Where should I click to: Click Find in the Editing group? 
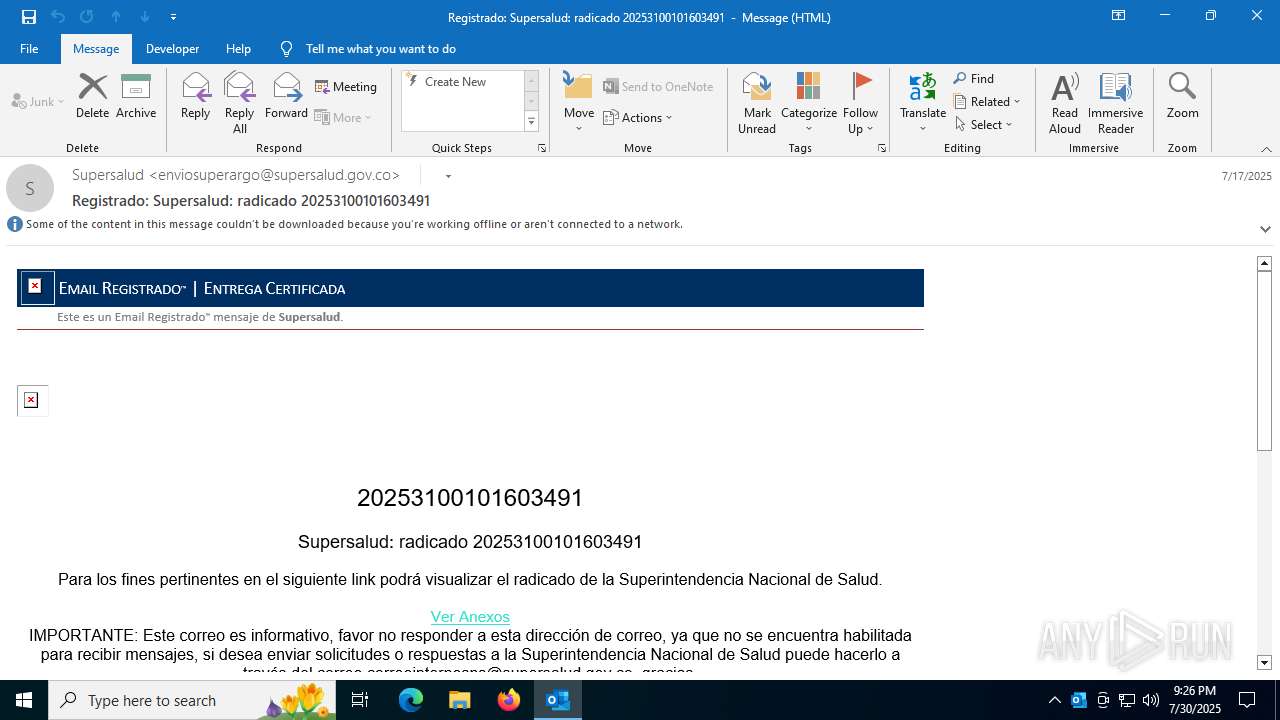[974, 79]
